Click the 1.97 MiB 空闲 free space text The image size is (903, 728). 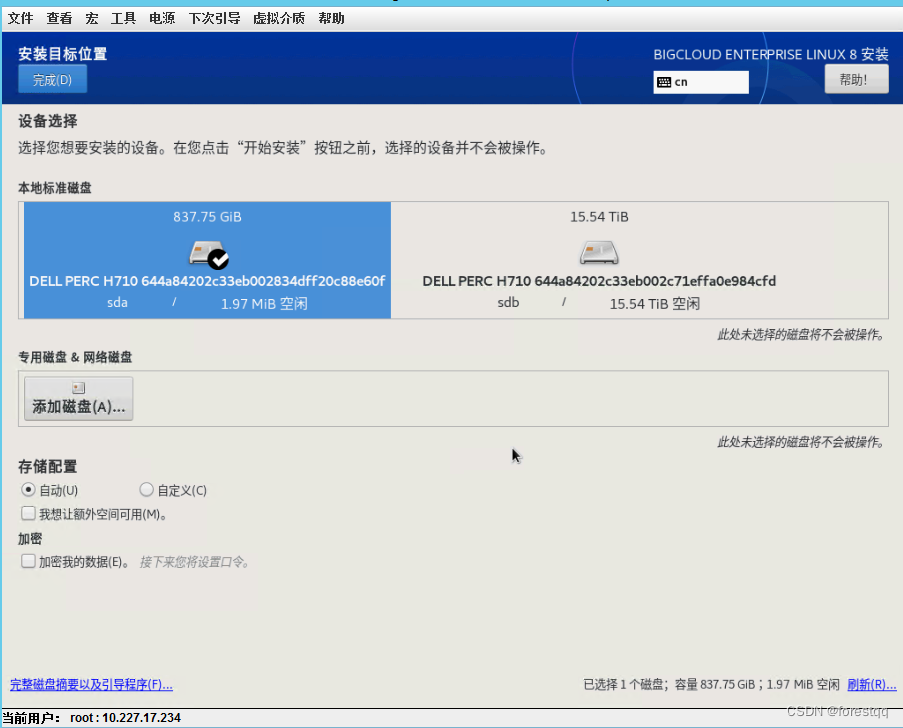pos(264,304)
